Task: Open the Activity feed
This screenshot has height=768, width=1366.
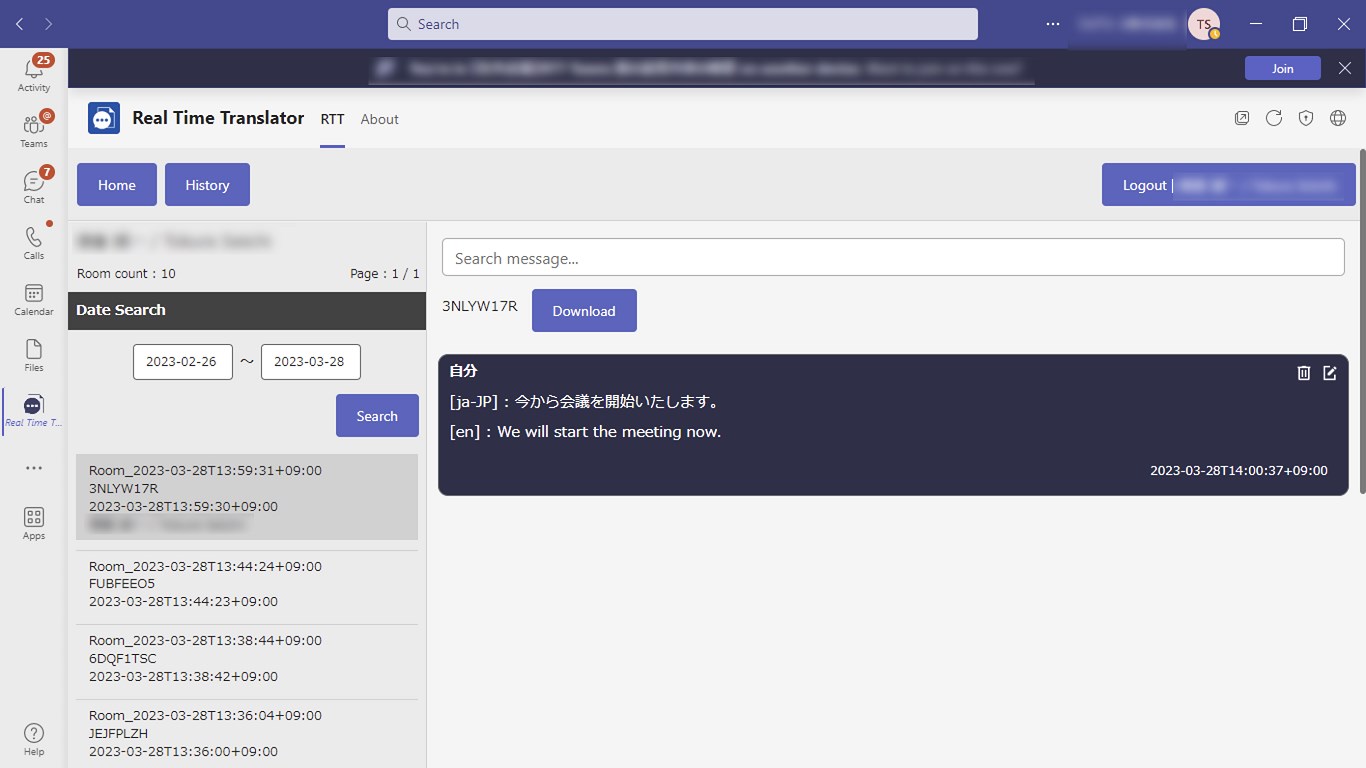Action: 34,75
